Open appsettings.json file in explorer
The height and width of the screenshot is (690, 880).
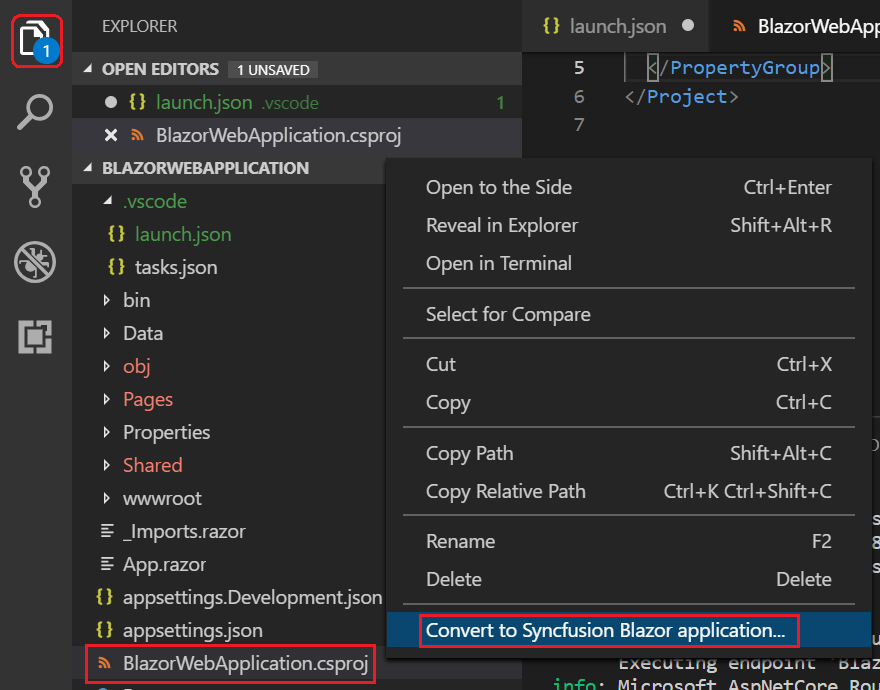pos(192,630)
